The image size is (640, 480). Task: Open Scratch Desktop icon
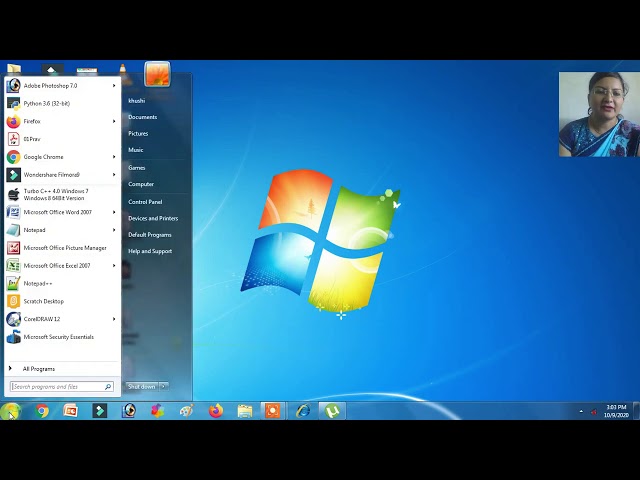(x=13, y=301)
